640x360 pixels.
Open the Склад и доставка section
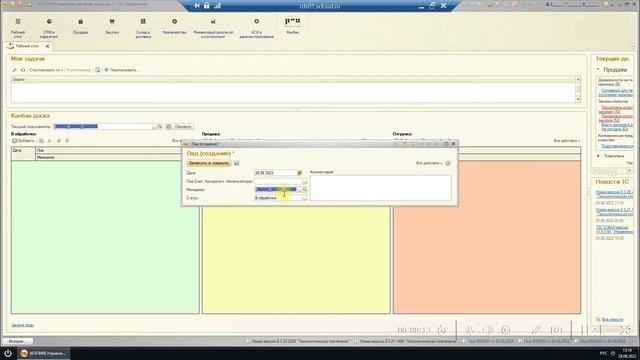pyautogui.click(x=143, y=27)
